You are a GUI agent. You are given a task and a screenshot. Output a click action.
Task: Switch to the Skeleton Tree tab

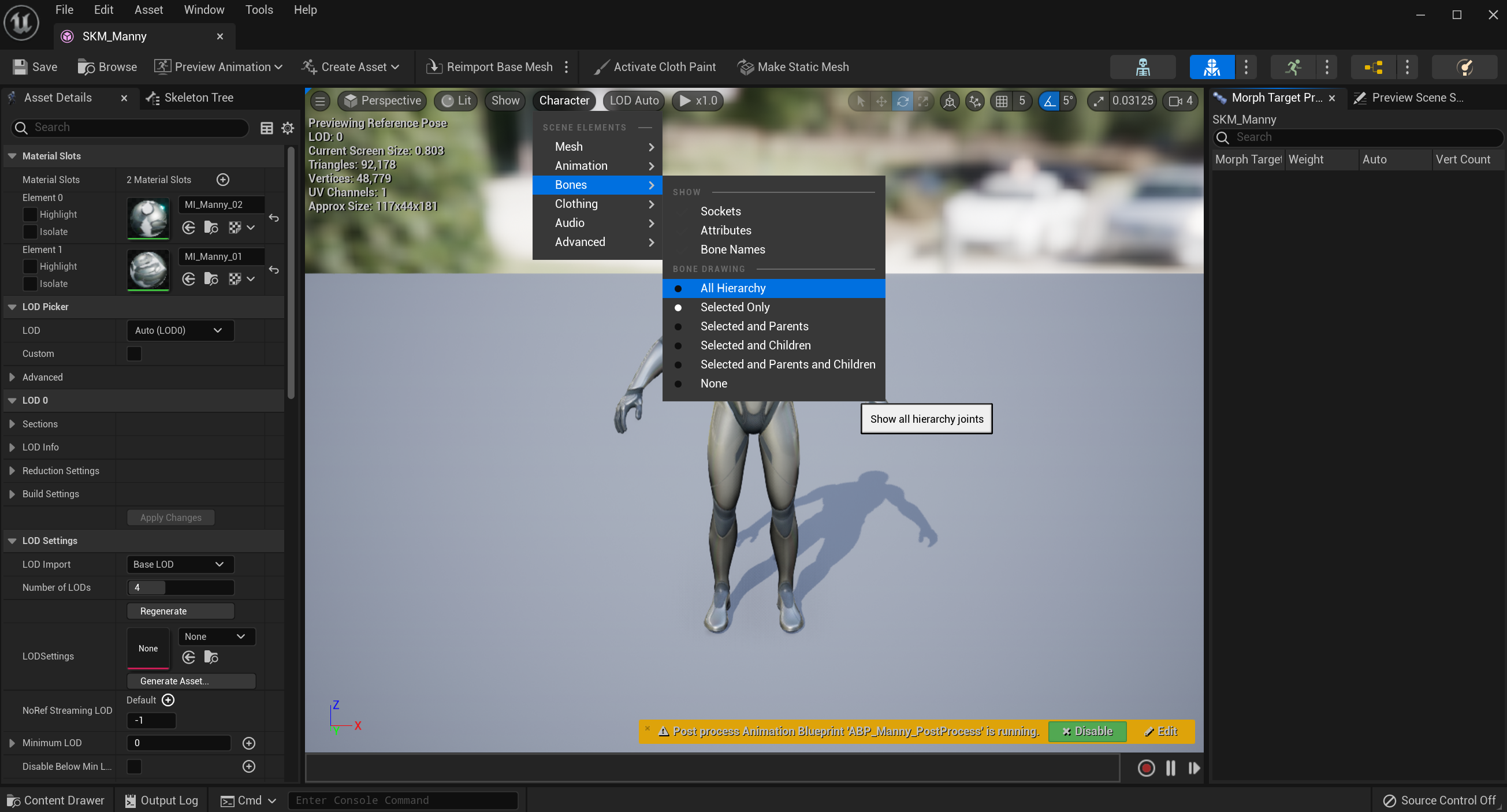click(189, 98)
